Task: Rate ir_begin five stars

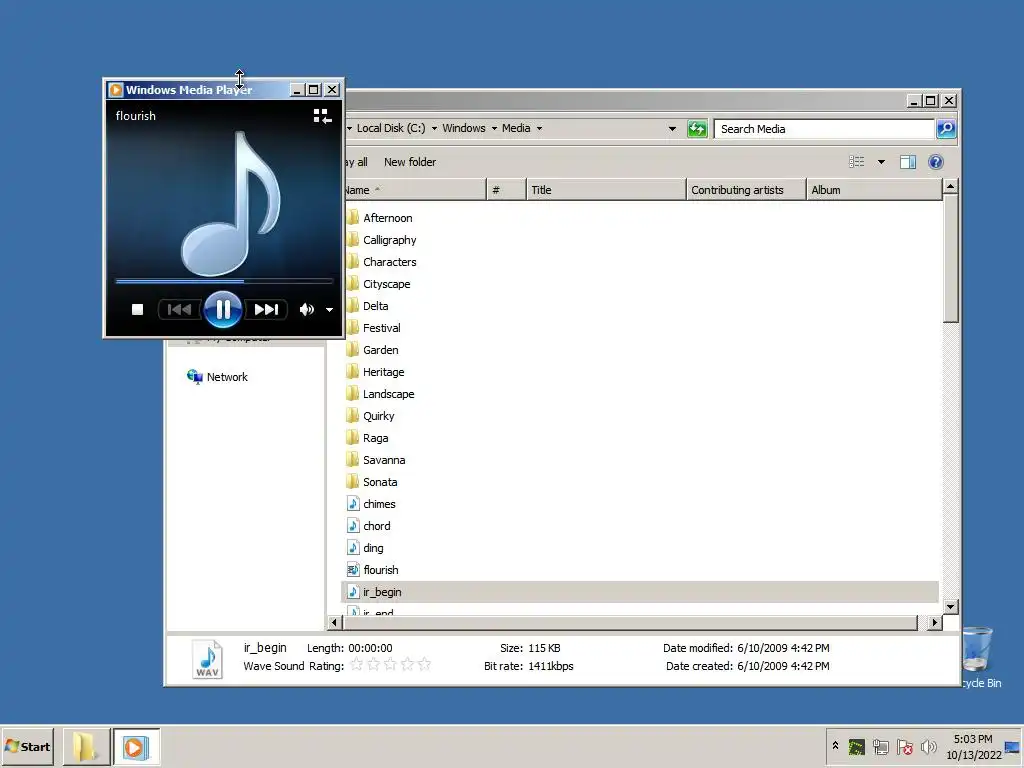Action: point(424,665)
